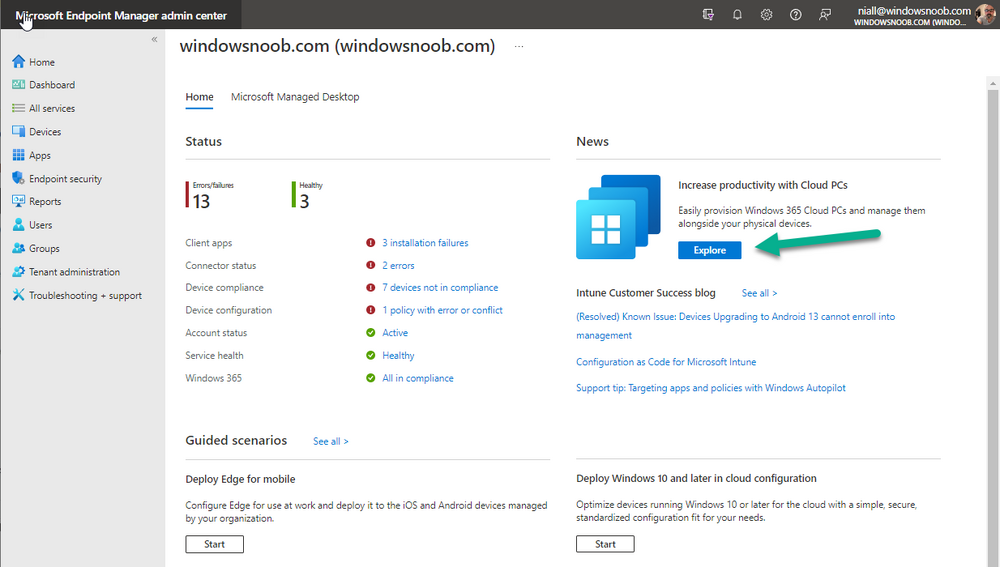Open the Windows Autopilot support tip link

click(710, 388)
